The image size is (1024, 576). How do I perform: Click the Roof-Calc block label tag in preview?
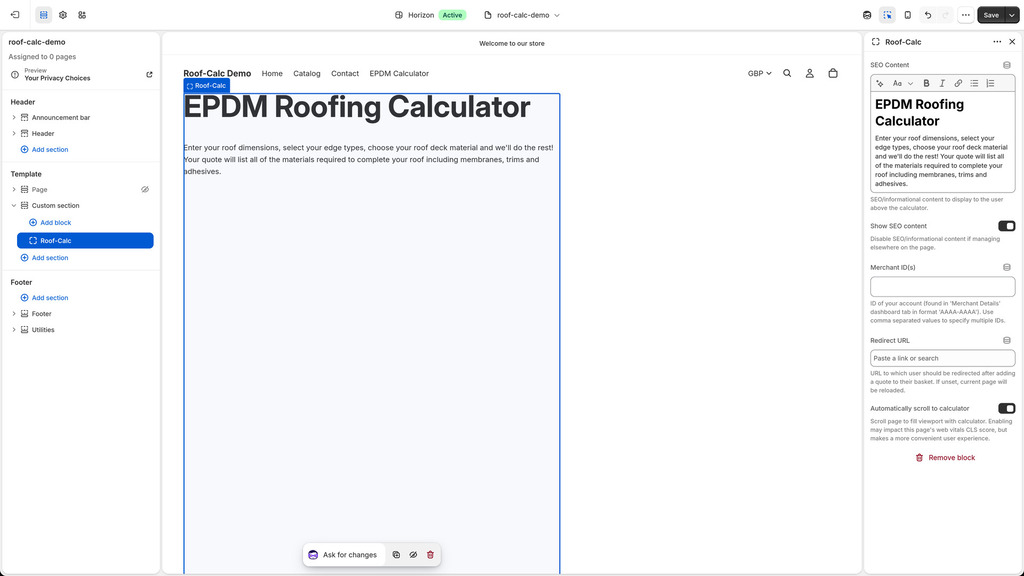[x=206, y=86]
